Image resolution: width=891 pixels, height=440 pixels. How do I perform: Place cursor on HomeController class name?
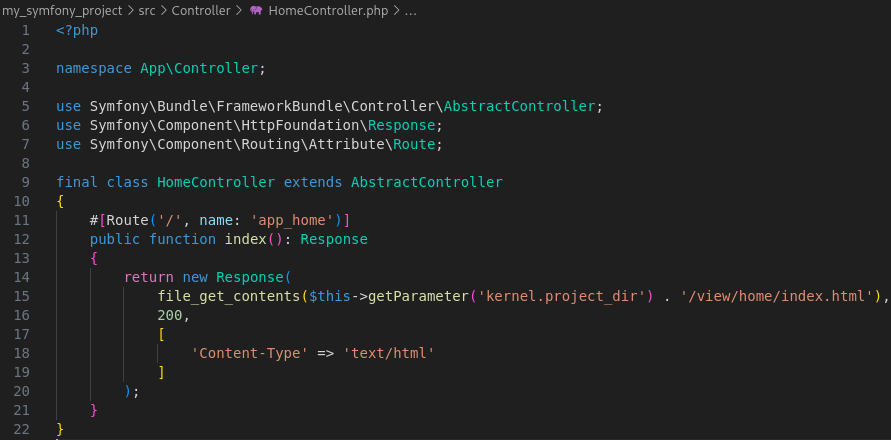215,182
